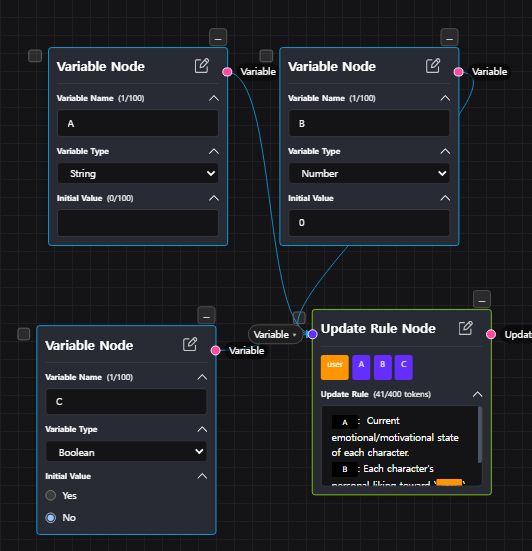Open the String variable type dropdown

point(138,173)
